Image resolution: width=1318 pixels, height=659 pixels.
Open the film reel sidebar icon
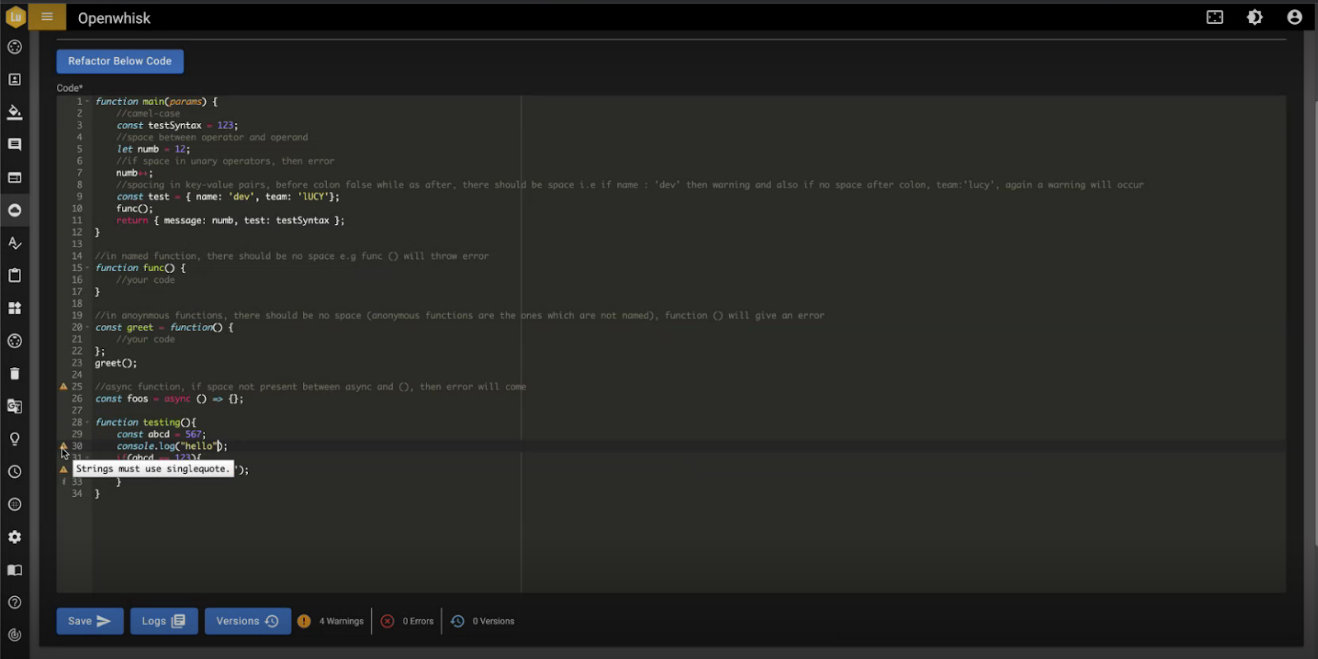click(15, 47)
